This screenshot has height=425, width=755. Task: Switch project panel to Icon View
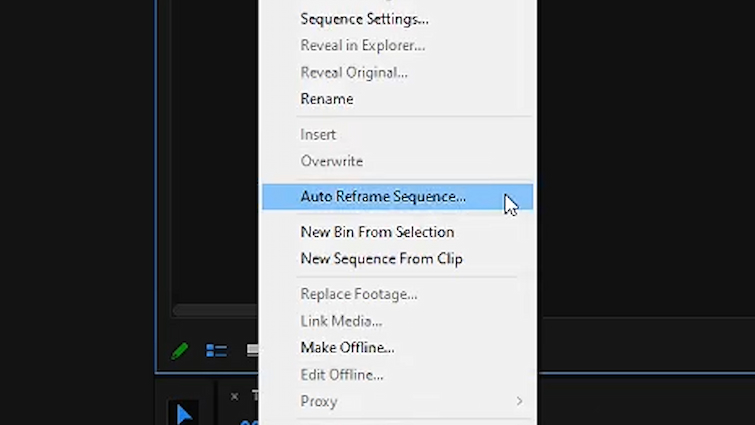[252, 351]
